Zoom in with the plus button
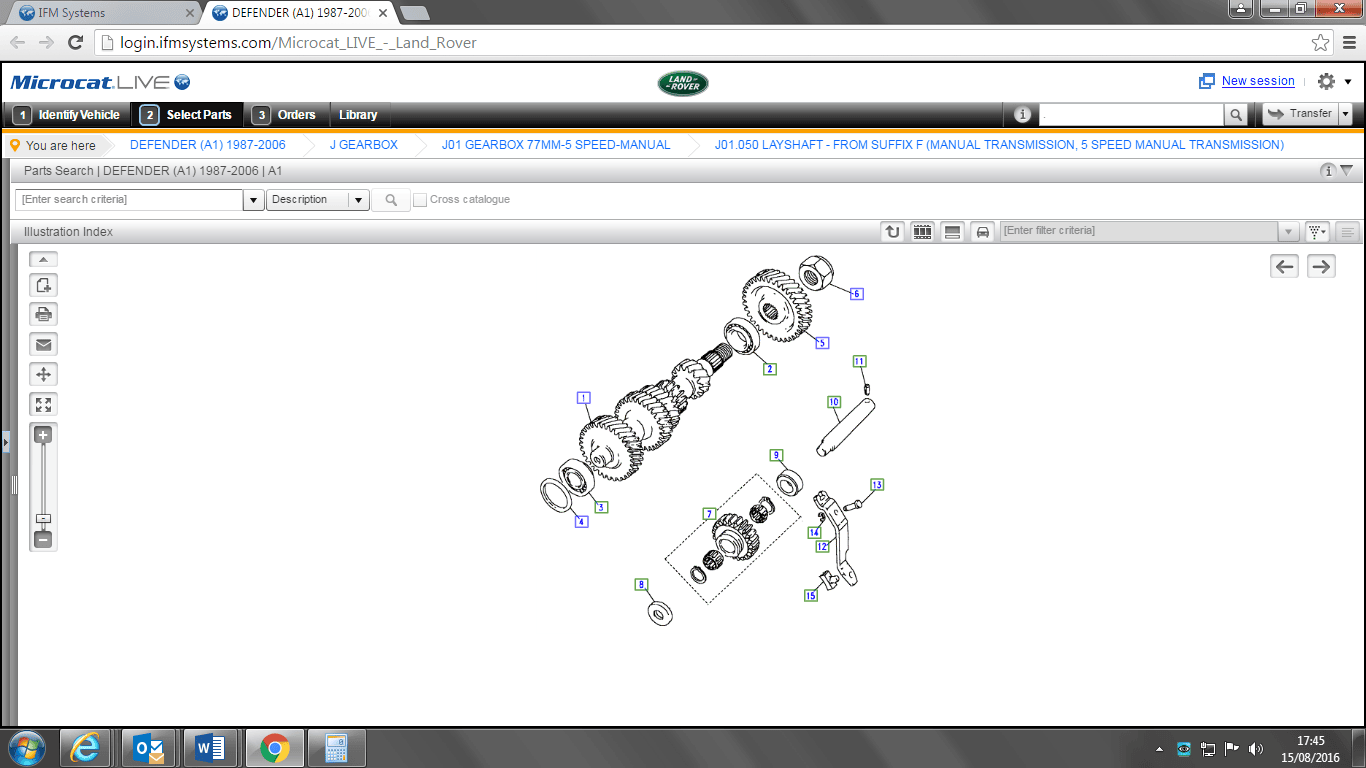The height and width of the screenshot is (768, 1366). pyautogui.click(x=43, y=435)
